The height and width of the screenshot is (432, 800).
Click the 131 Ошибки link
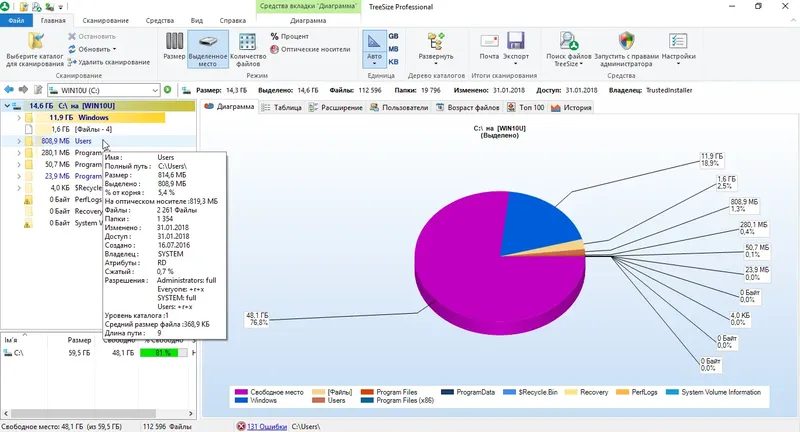267,426
